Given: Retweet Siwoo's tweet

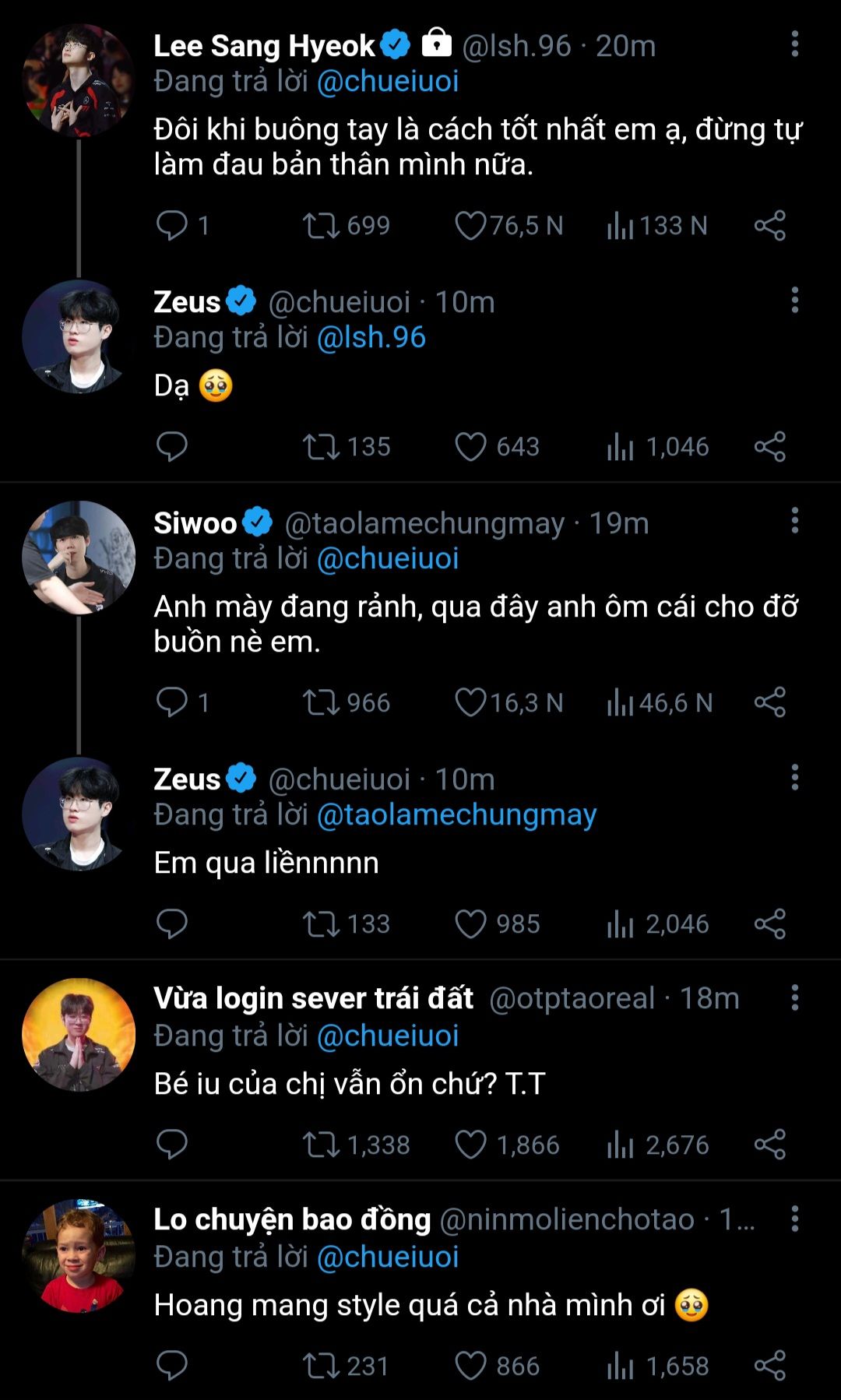Looking at the screenshot, I should (321, 703).
